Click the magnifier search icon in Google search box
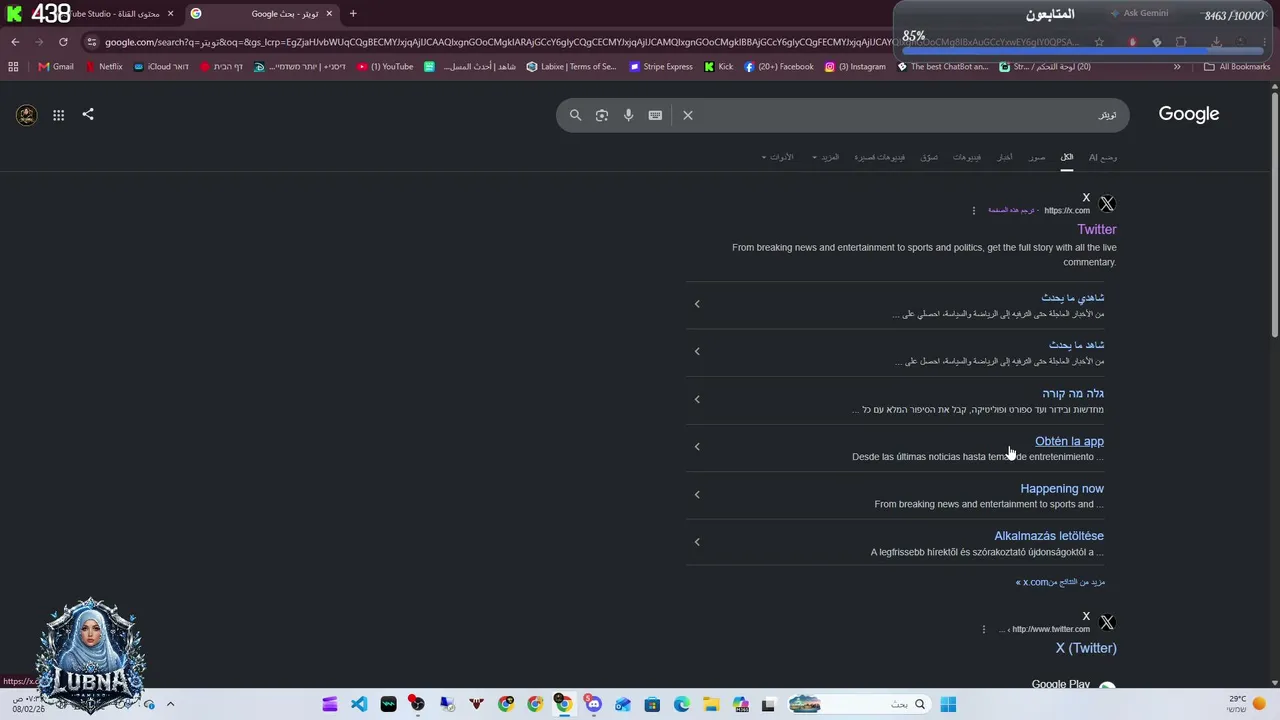Viewport: 1280px width, 720px height. pos(575,115)
